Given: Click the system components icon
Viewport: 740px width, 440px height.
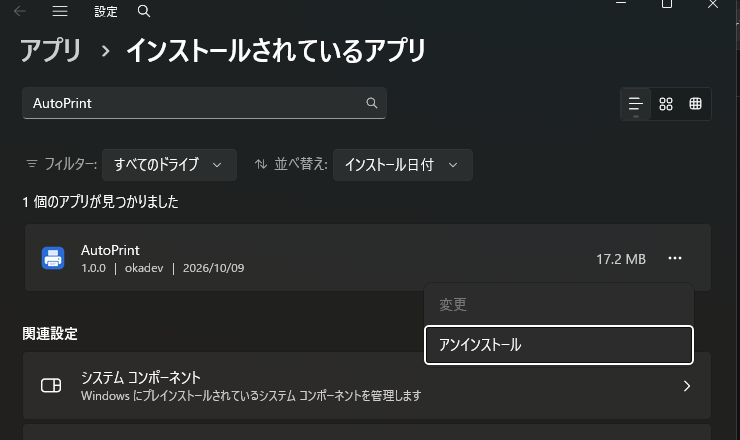Looking at the screenshot, I should (x=51, y=385).
